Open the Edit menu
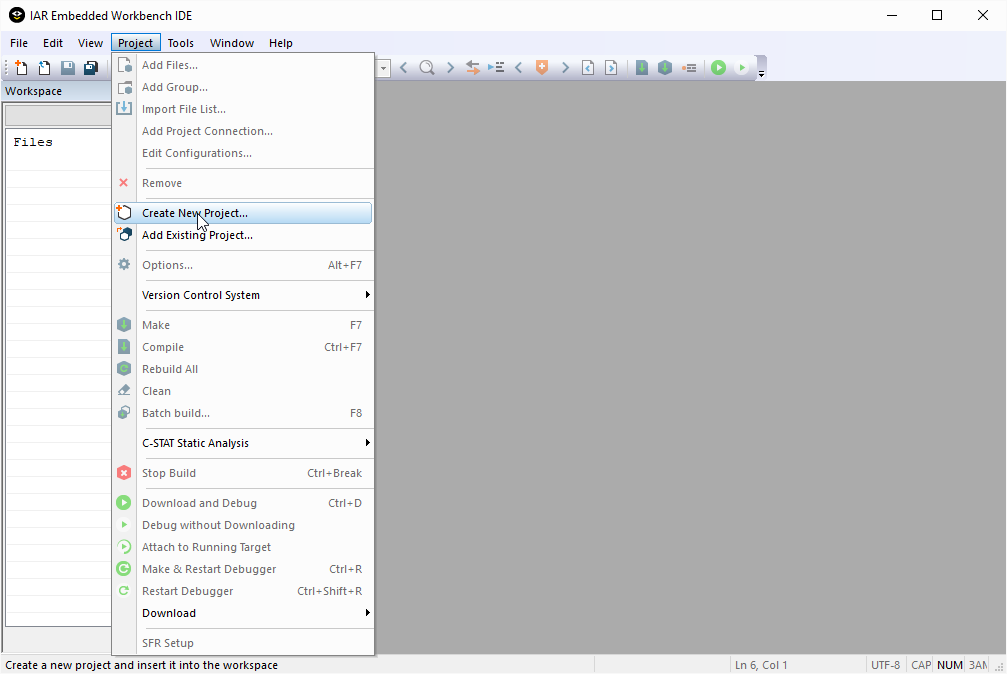Screen dimensions: 1007x674 click(53, 43)
